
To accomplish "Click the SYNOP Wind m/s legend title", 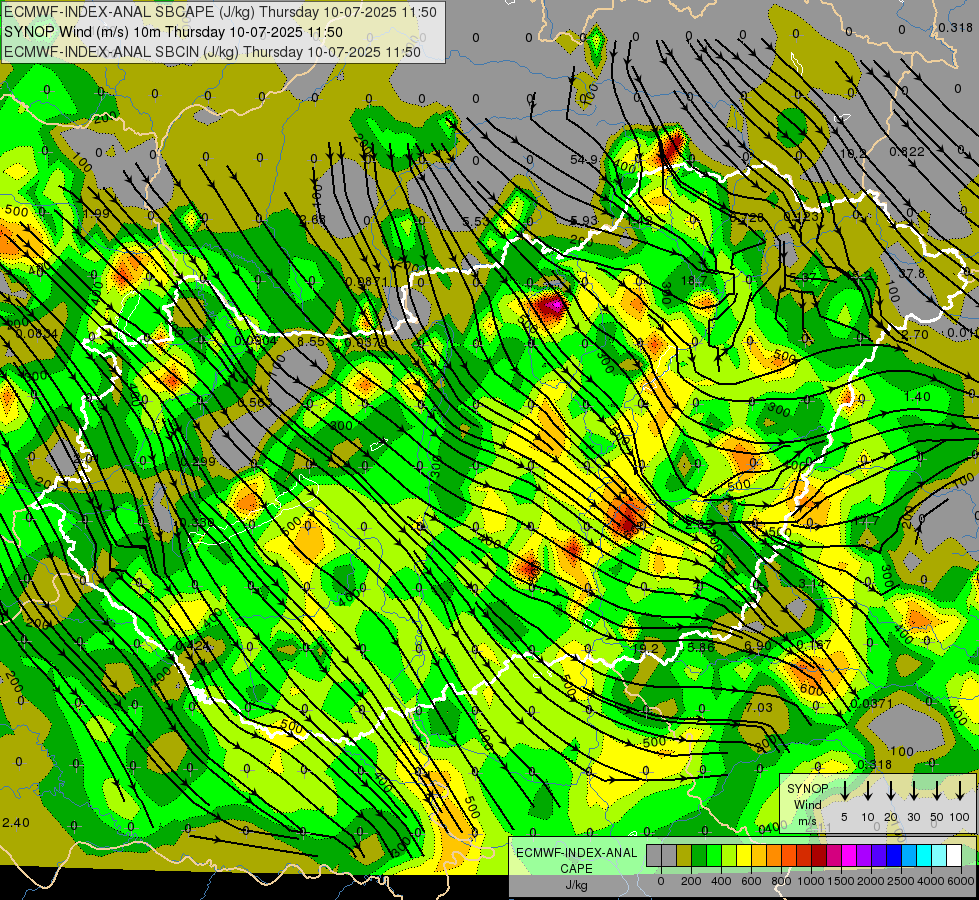I will click(807, 804).
